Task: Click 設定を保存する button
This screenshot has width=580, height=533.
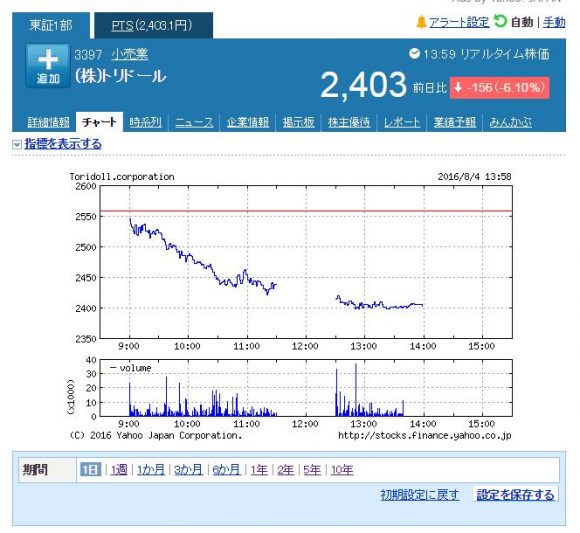Action: click(515, 495)
